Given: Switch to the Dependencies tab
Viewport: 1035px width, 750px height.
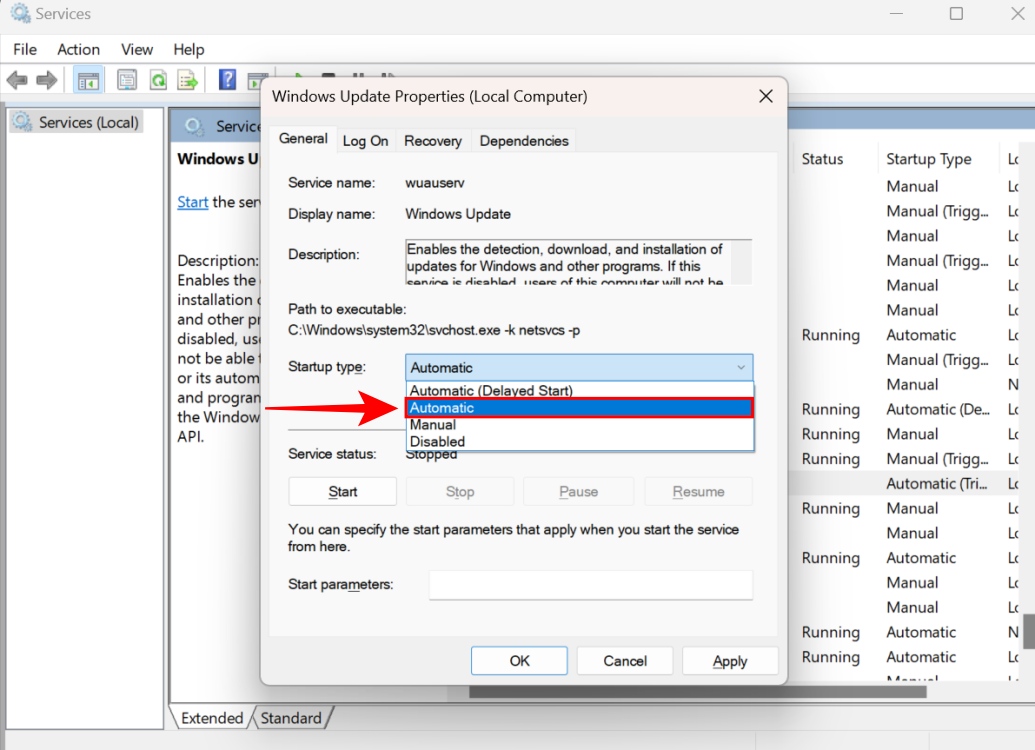Looking at the screenshot, I should point(523,140).
